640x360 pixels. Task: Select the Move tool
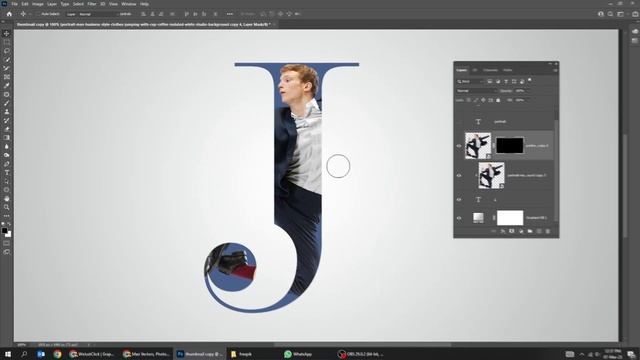click(7, 33)
